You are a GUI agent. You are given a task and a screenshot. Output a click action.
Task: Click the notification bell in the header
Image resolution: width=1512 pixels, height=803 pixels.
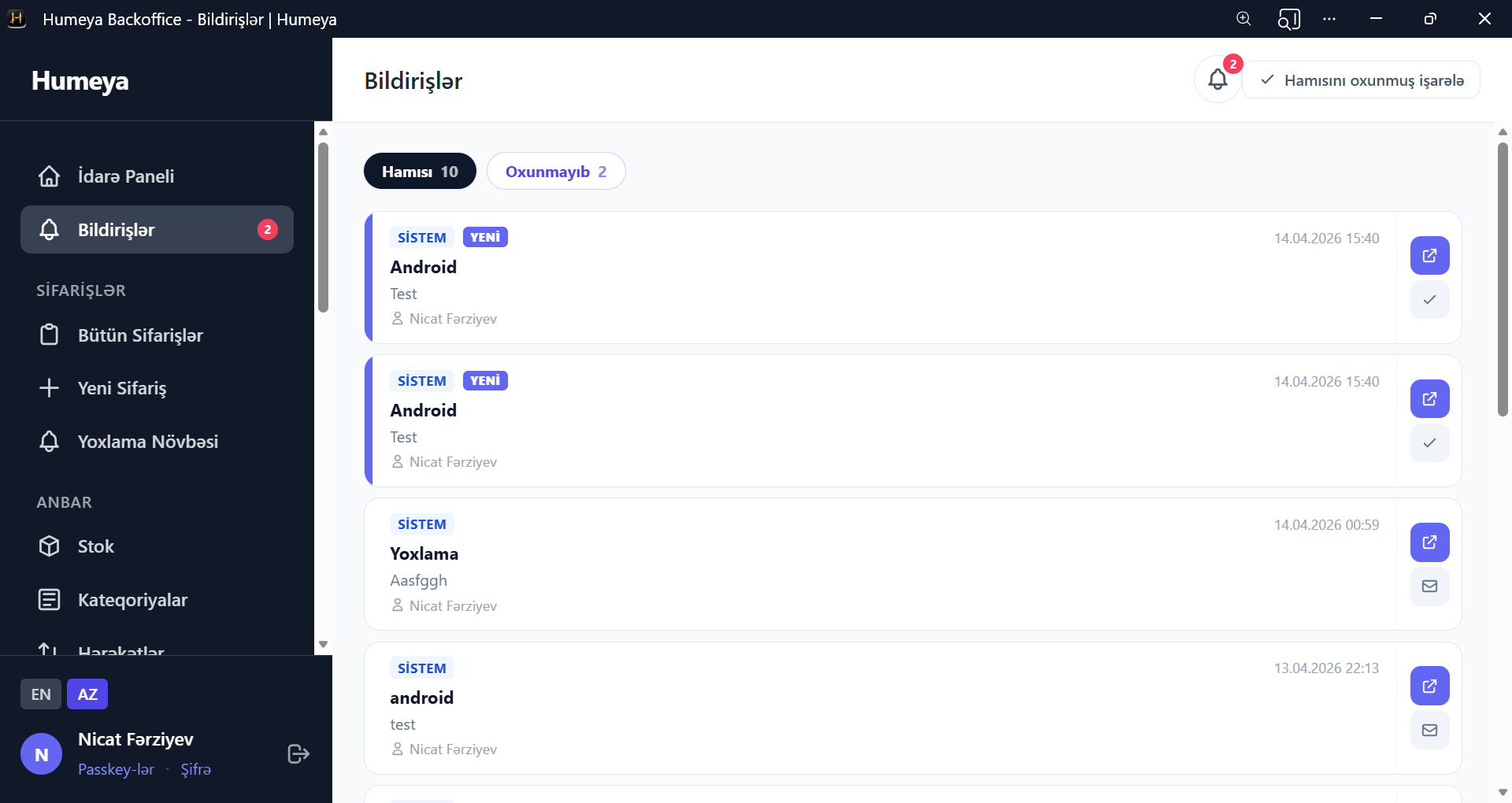tap(1217, 80)
